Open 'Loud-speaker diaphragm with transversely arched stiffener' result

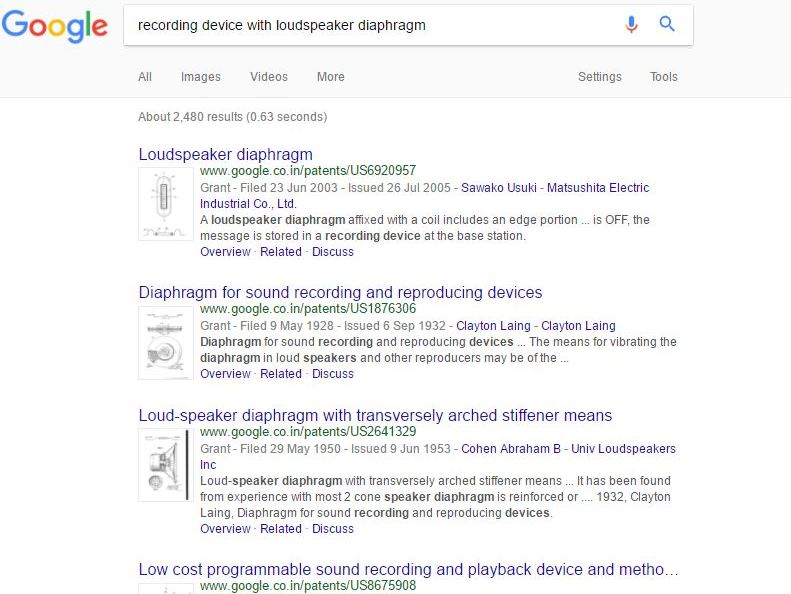[x=375, y=416]
